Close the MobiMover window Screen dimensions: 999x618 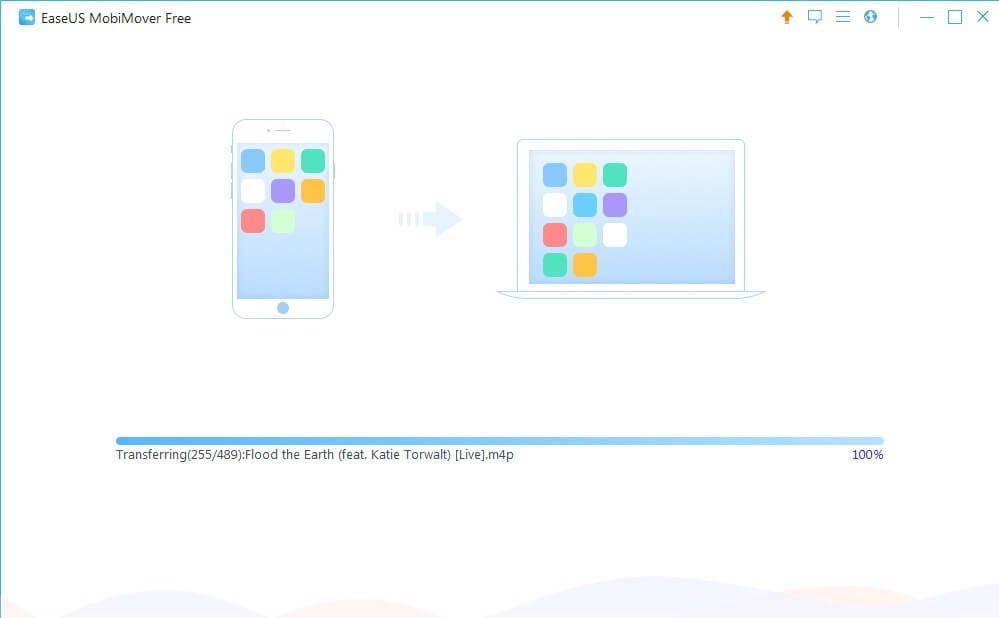(x=983, y=17)
